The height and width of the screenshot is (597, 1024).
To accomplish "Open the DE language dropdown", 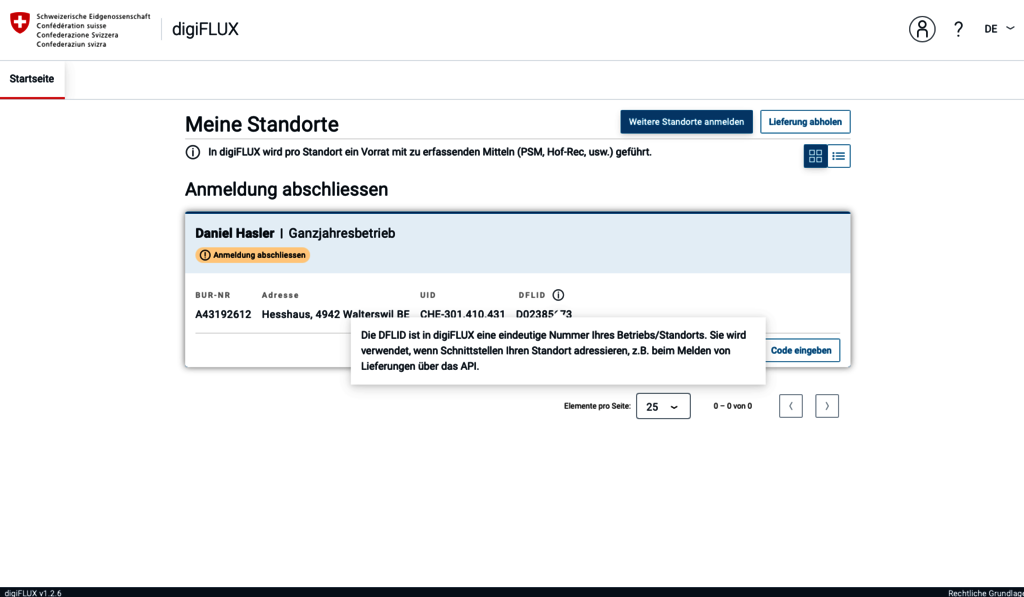I will coord(998,29).
